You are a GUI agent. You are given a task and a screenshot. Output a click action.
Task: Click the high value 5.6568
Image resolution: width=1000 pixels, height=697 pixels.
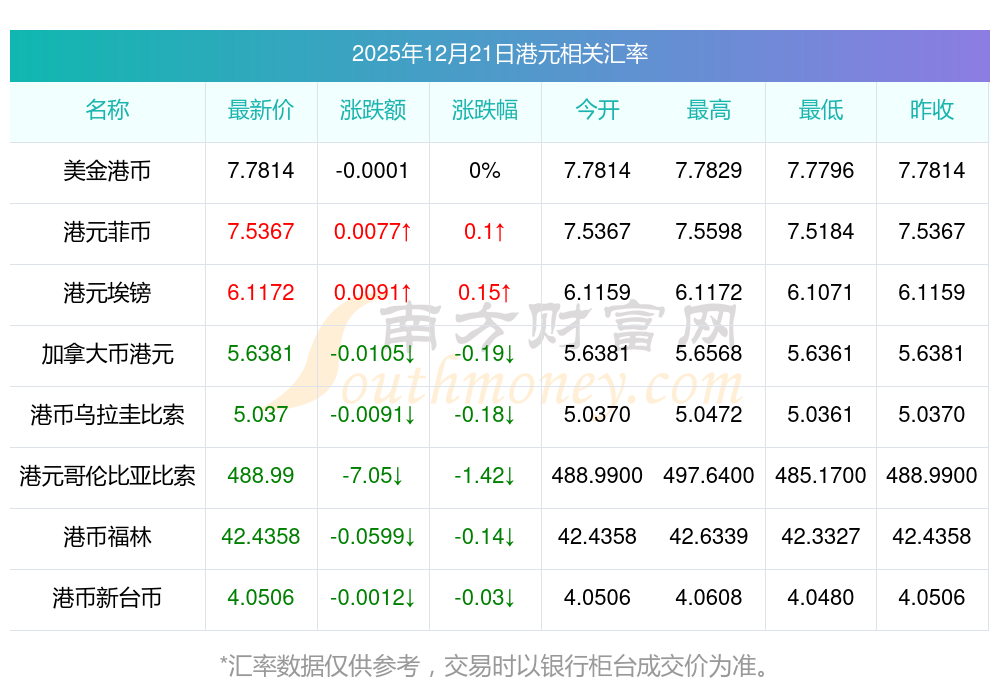point(709,353)
